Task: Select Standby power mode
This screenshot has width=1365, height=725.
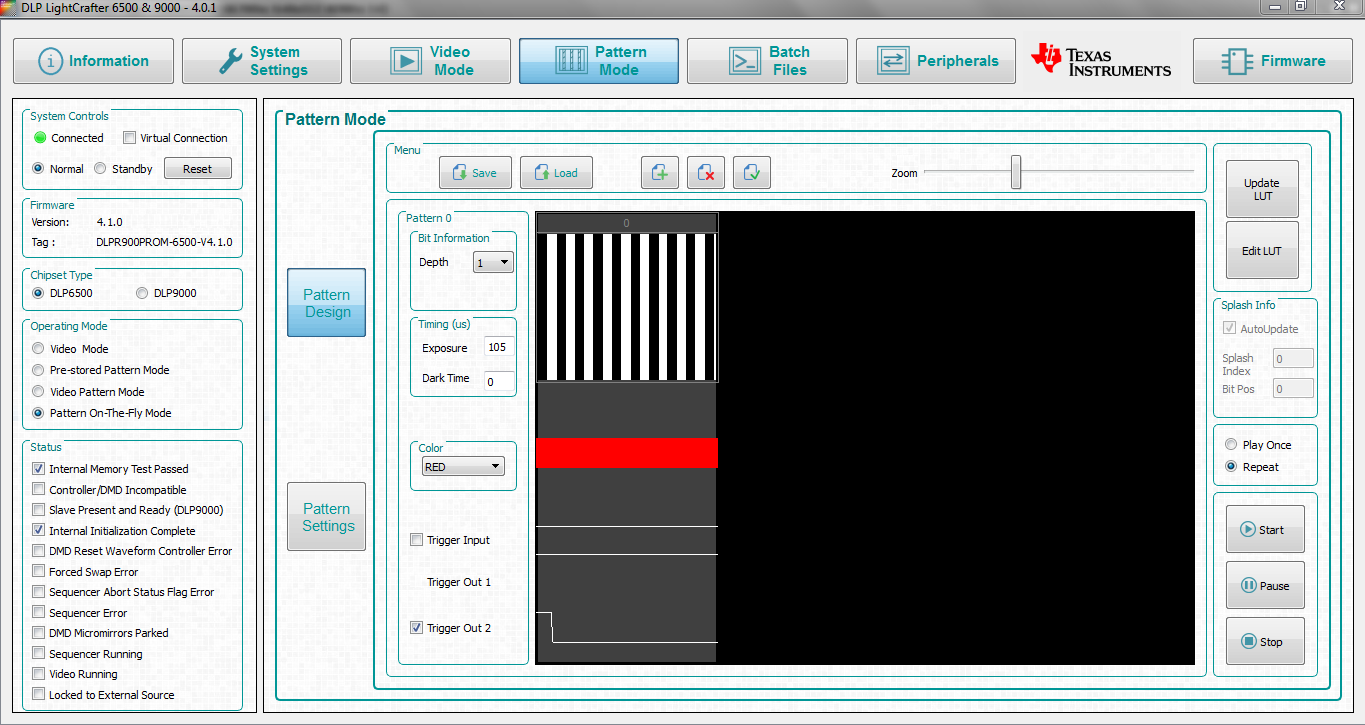Action: pyautogui.click(x=100, y=169)
